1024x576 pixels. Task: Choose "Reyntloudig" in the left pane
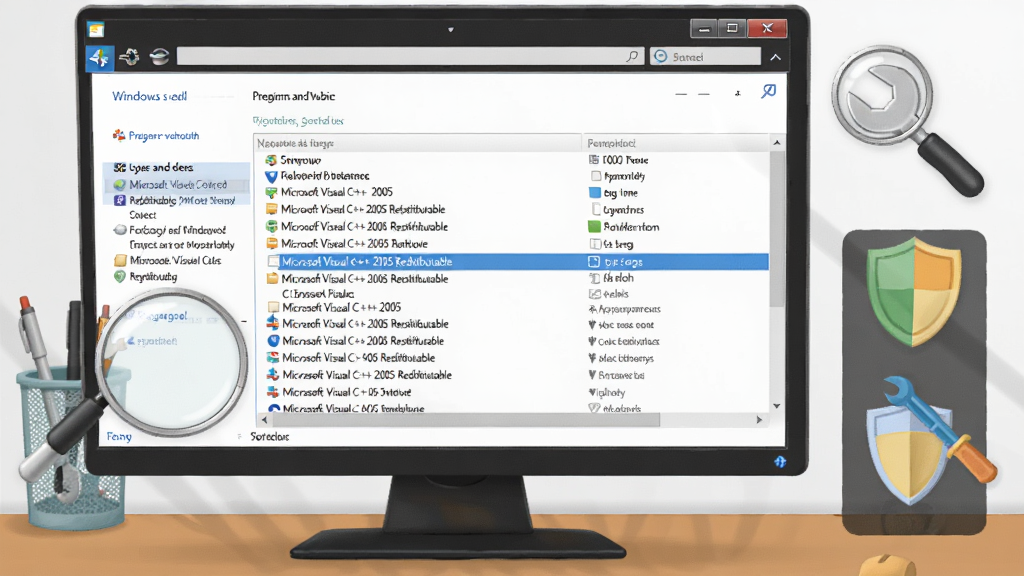click(x=153, y=277)
